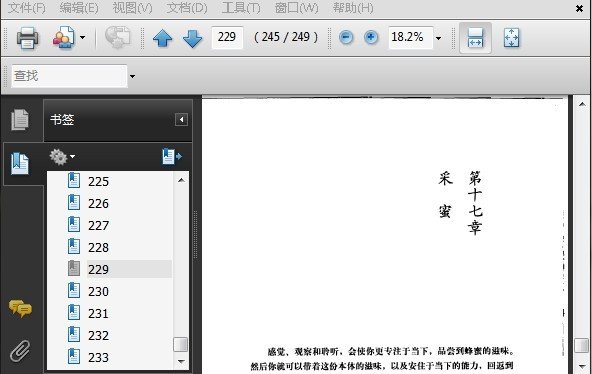Collapse the bookmarks panel with arrow button
The height and width of the screenshot is (374, 592).
[181, 120]
